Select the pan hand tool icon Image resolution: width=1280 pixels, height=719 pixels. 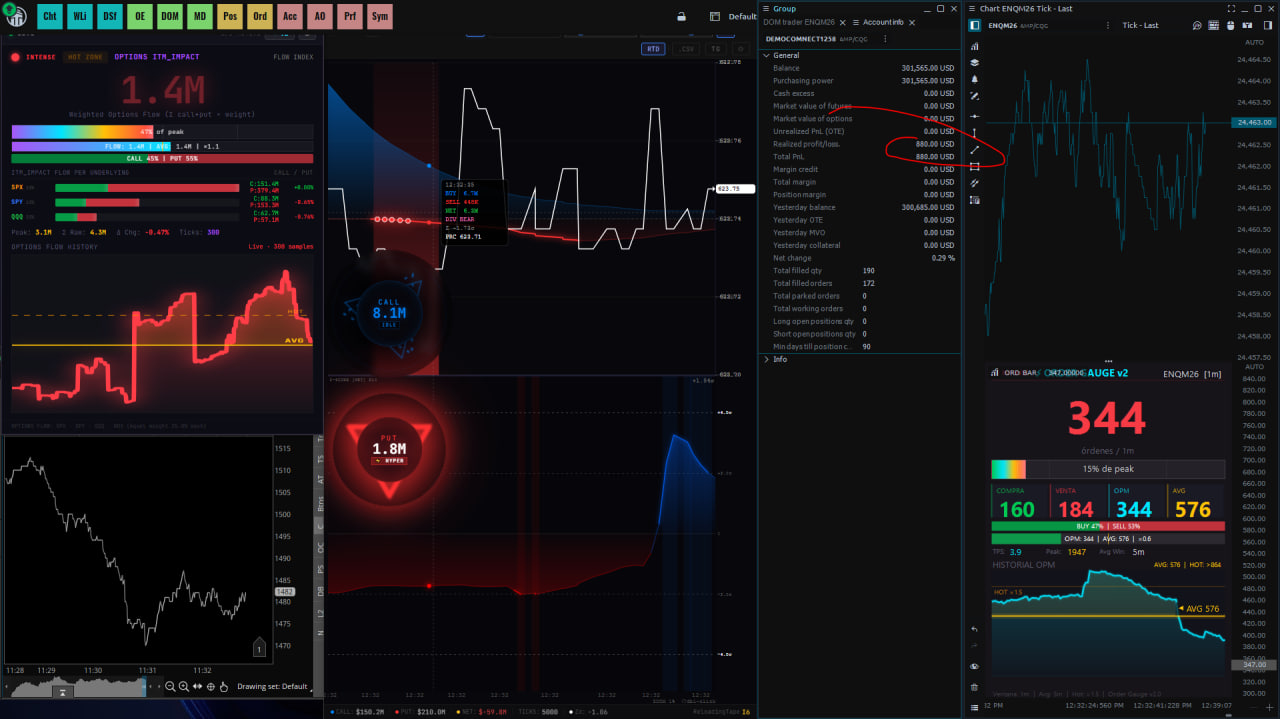point(224,686)
